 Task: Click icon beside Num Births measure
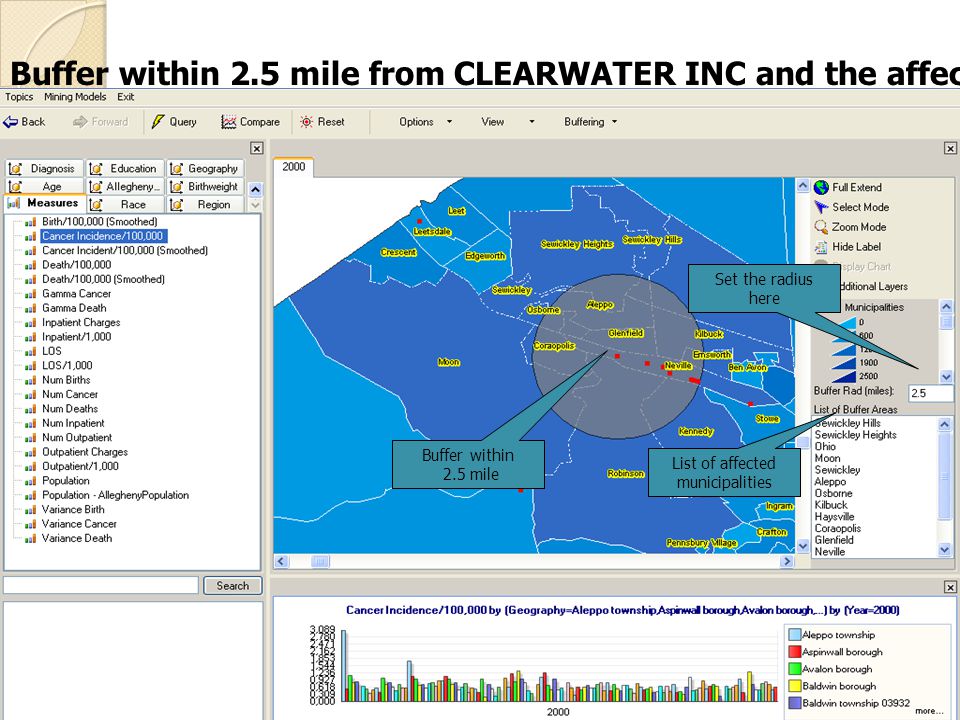[30, 380]
